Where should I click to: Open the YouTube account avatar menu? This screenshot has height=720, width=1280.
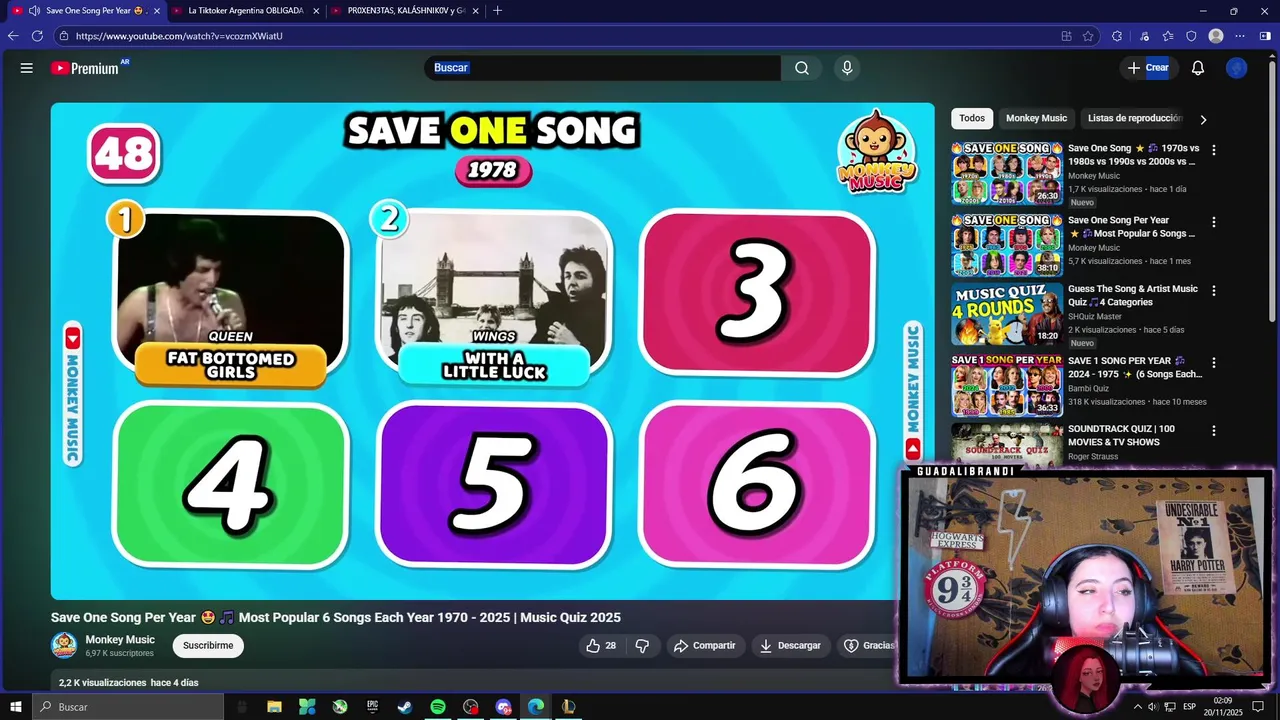(1237, 68)
